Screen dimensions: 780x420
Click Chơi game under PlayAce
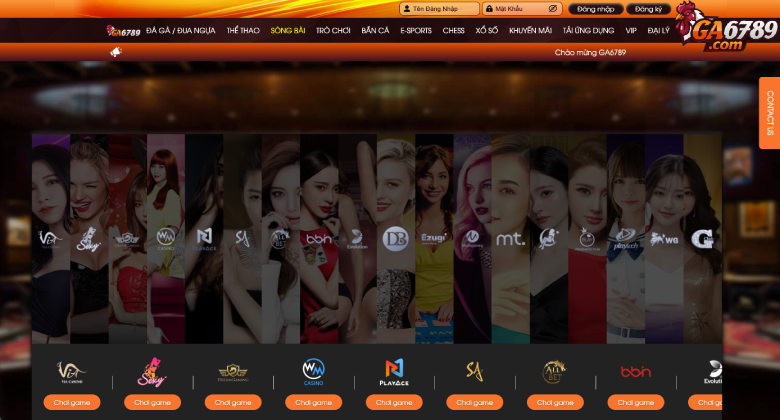[x=394, y=402]
